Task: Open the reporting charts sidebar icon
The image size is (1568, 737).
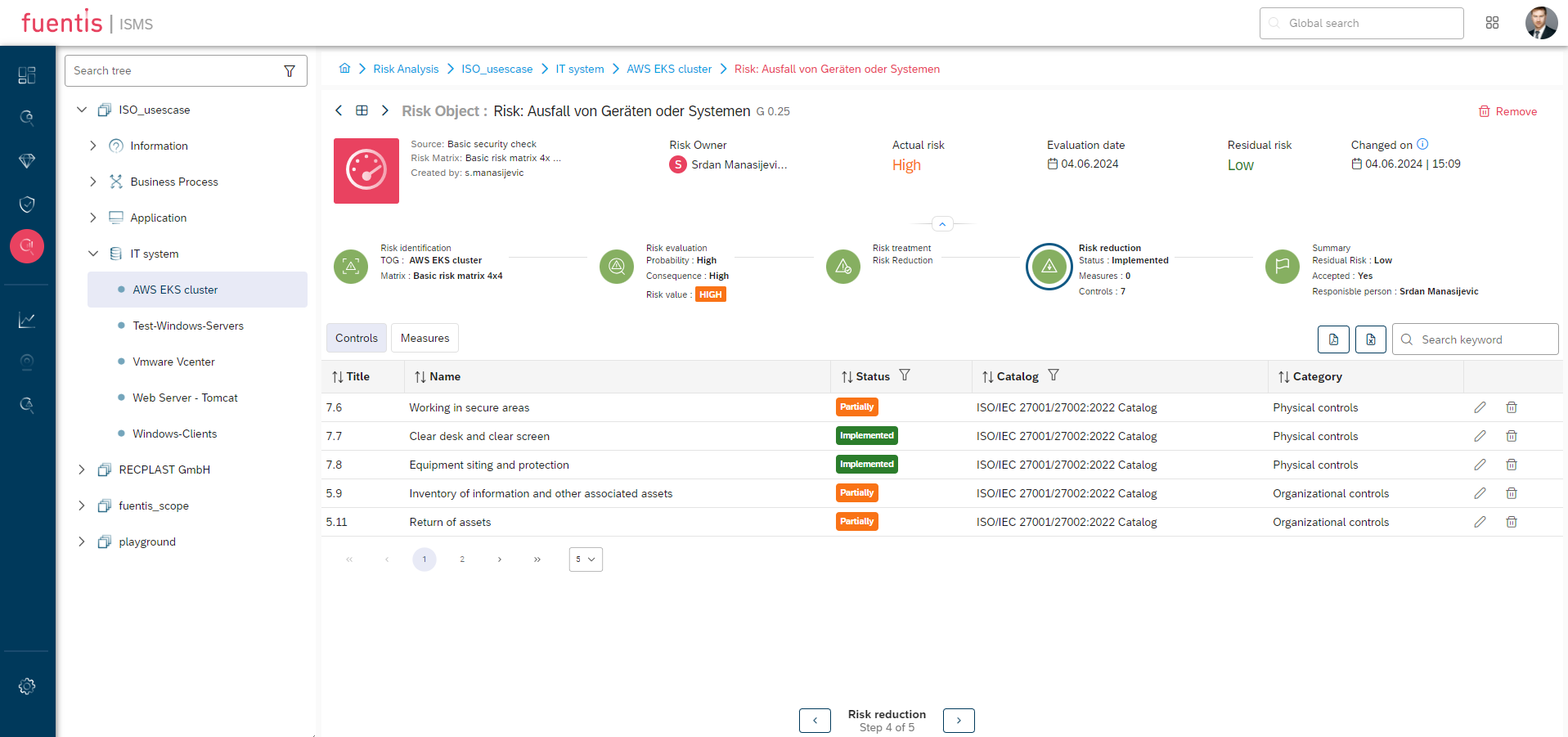Action: pos(26,320)
